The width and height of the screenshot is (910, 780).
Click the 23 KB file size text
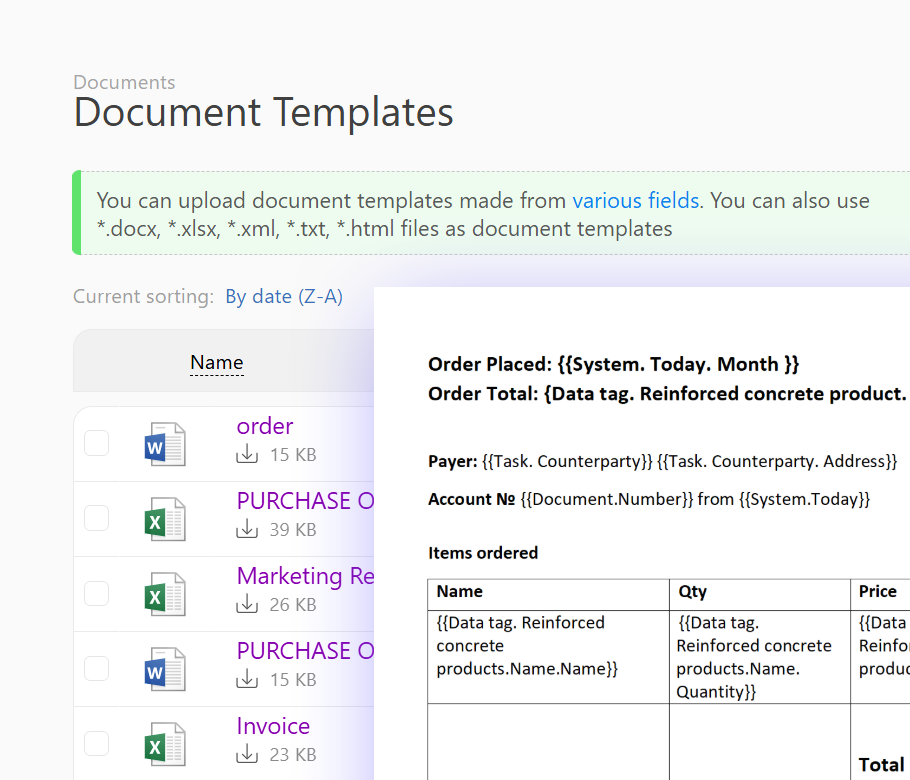[x=293, y=754]
